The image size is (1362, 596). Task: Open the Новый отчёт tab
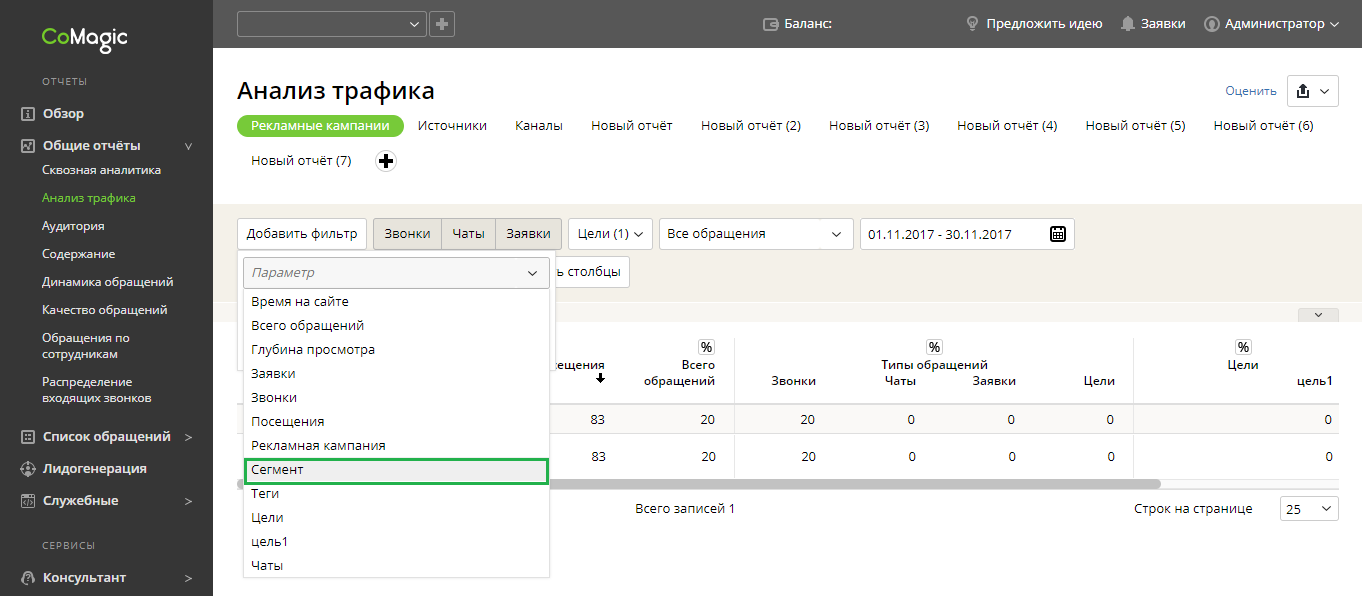click(632, 126)
